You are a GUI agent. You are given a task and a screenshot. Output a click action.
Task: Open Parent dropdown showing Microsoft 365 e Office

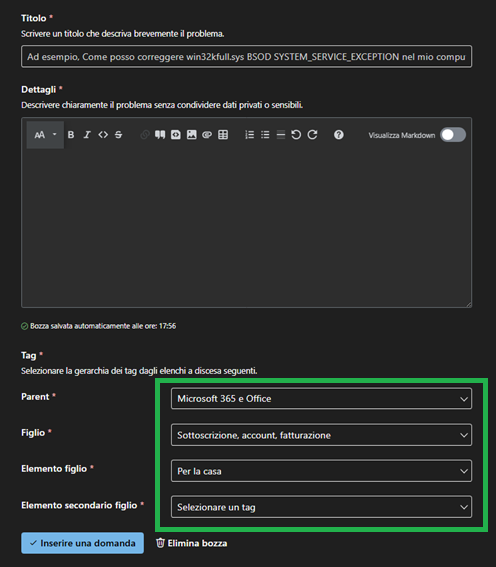click(x=321, y=399)
